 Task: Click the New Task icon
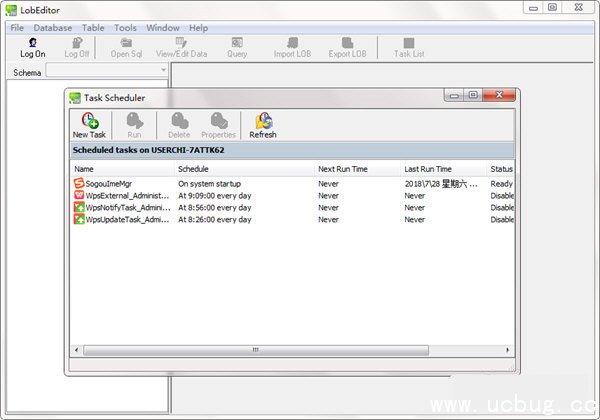pos(89,120)
